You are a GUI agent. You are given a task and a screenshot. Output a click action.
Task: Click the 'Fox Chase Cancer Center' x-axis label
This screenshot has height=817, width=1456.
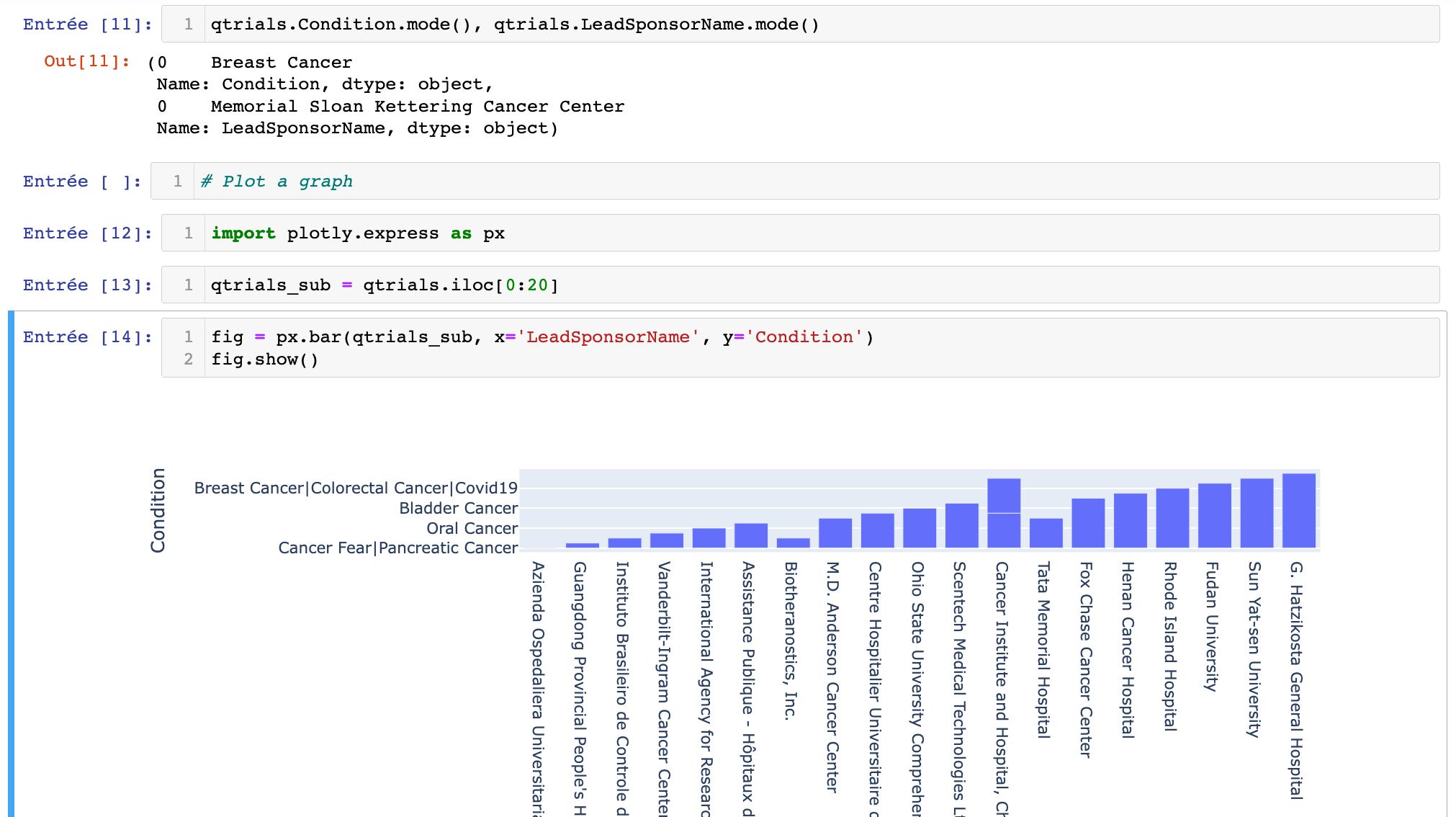point(1087,659)
